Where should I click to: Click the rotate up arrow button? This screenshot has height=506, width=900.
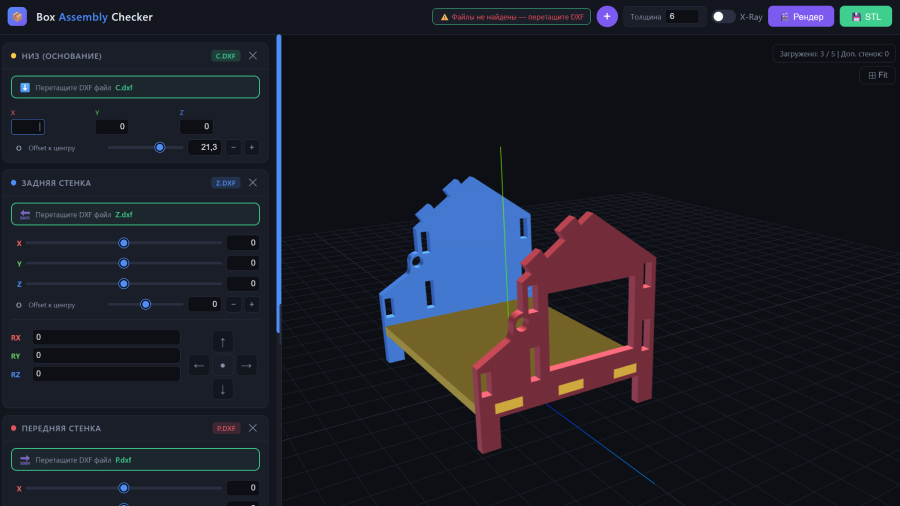tap(223, 342)
